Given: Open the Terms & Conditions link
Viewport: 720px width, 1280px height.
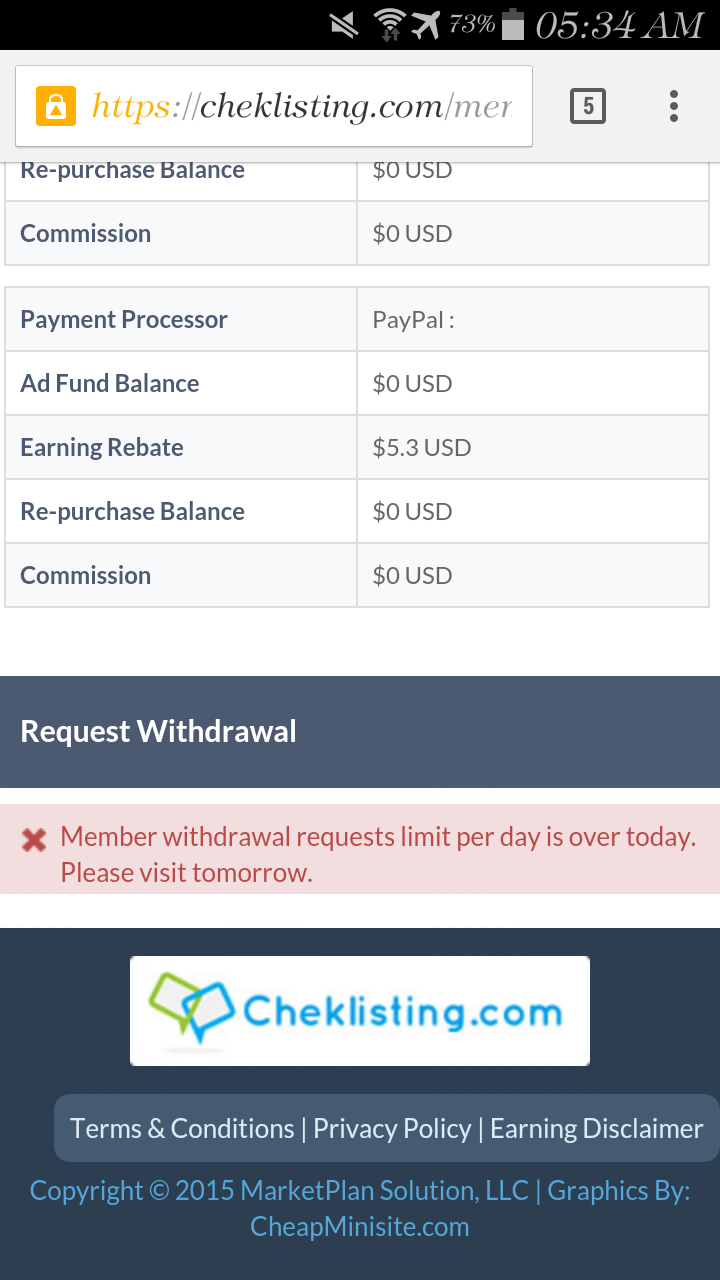Looking at the screenshot, I should [x=182, y=1129].
